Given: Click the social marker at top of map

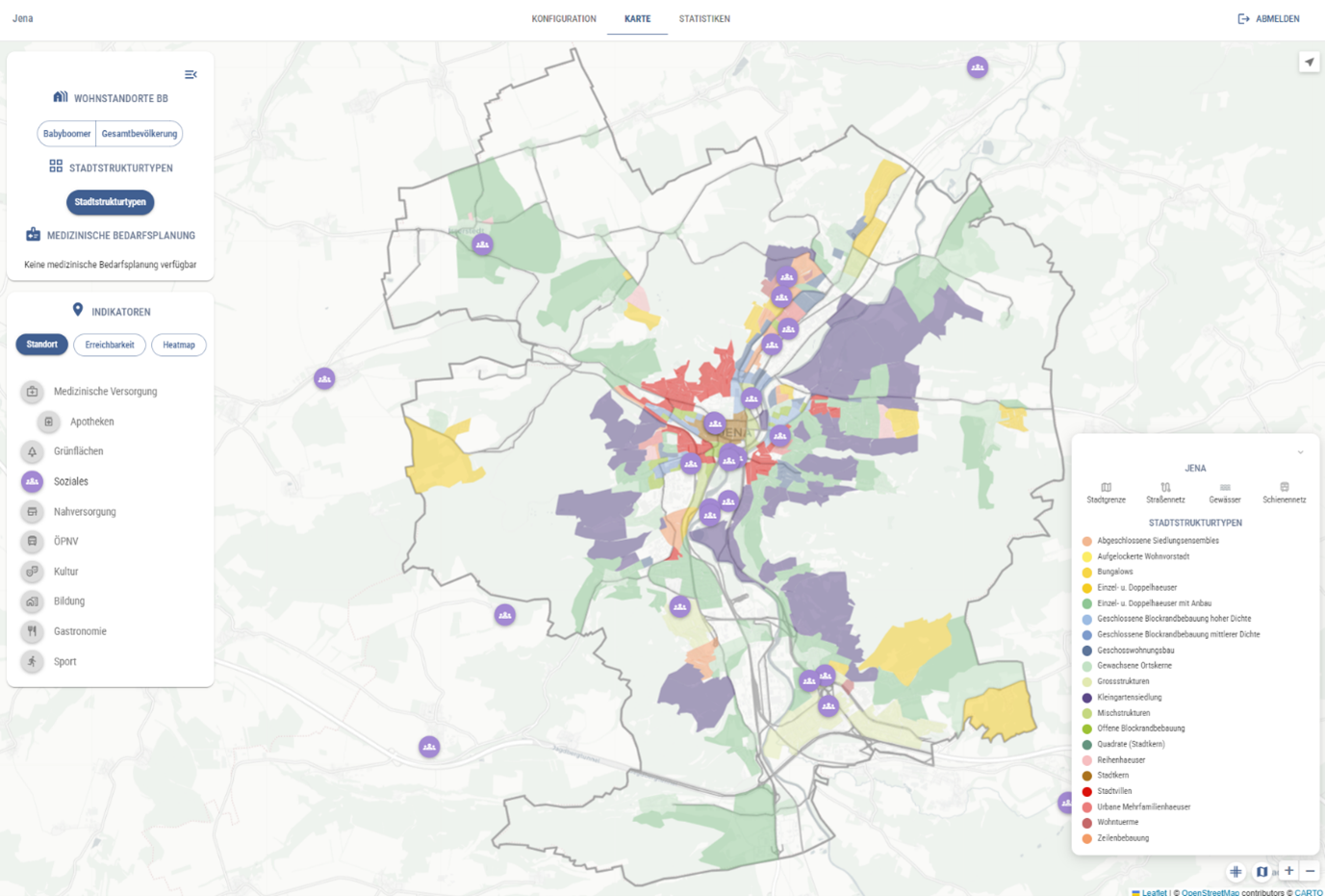Looking at the screenshot, I should [x=978, y=67].
